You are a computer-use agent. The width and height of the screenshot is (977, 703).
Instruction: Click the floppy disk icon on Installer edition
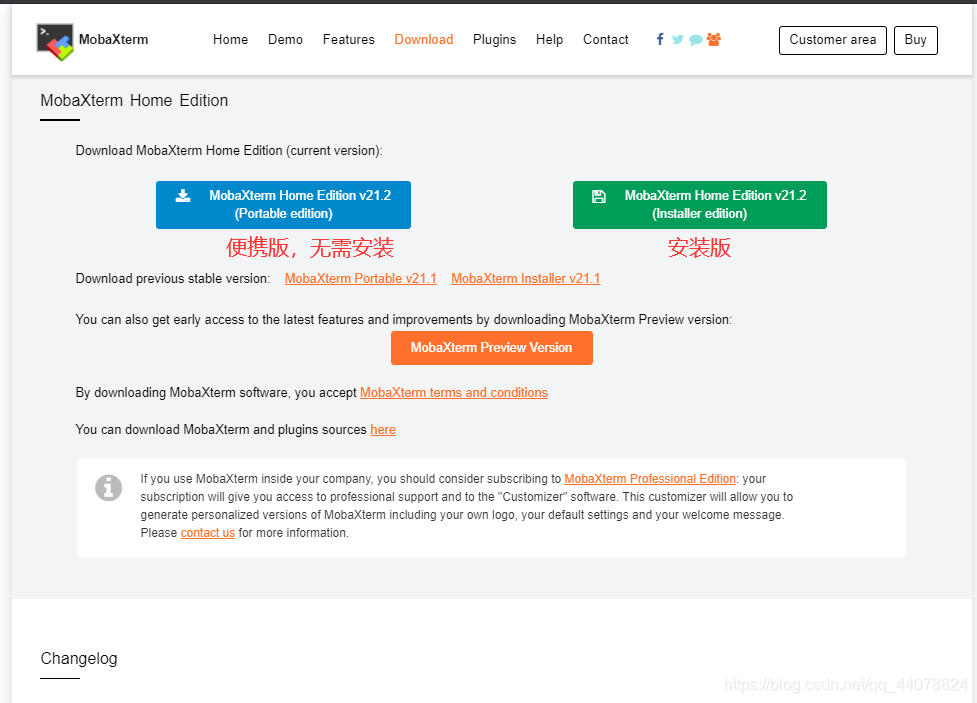pos(599,196)
